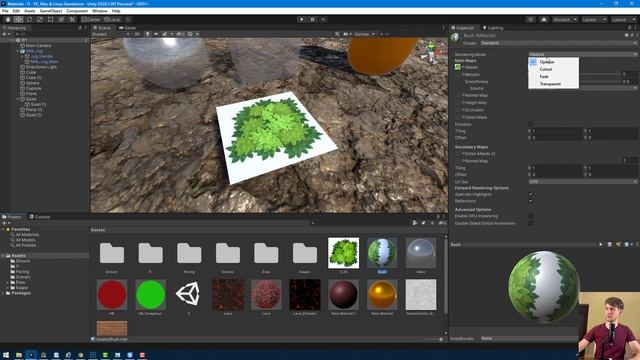The height and width of the screenshot is (360, 640).
Task: Choose Cutout rendering mode
Action: (553, 69)
